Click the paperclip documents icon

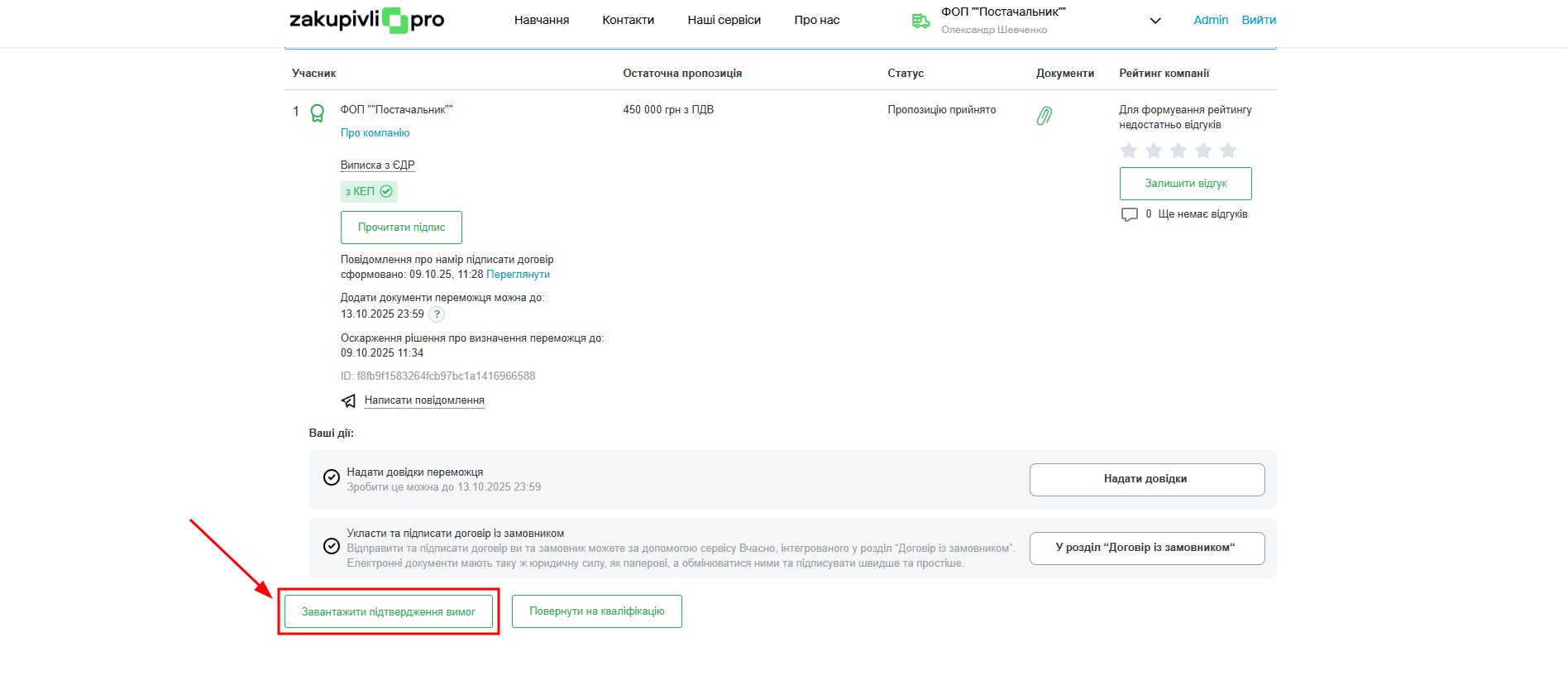(x=1045, y=116)
